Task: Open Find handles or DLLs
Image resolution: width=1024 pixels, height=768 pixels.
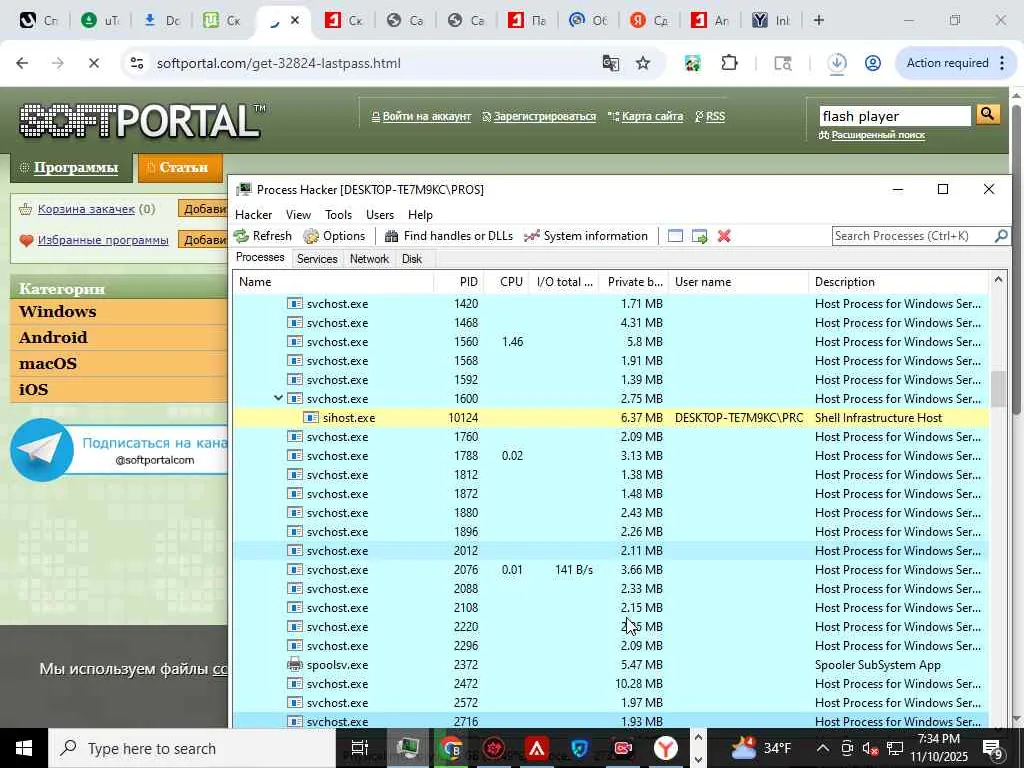Action: (449, 236)
